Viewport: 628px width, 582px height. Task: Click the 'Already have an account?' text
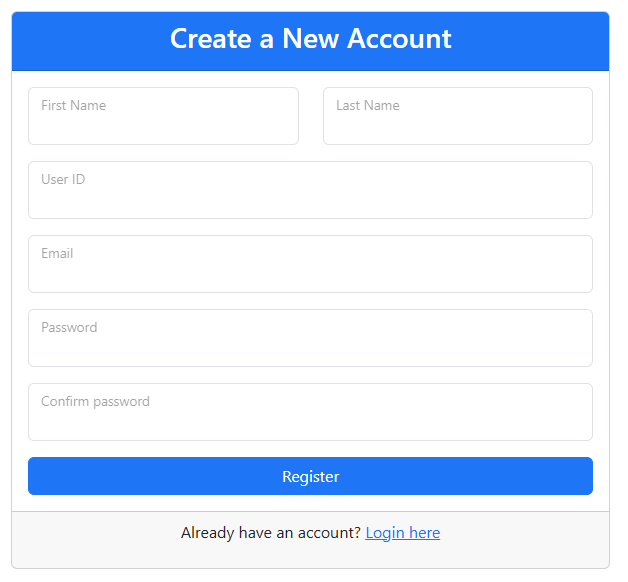point(270,533)
